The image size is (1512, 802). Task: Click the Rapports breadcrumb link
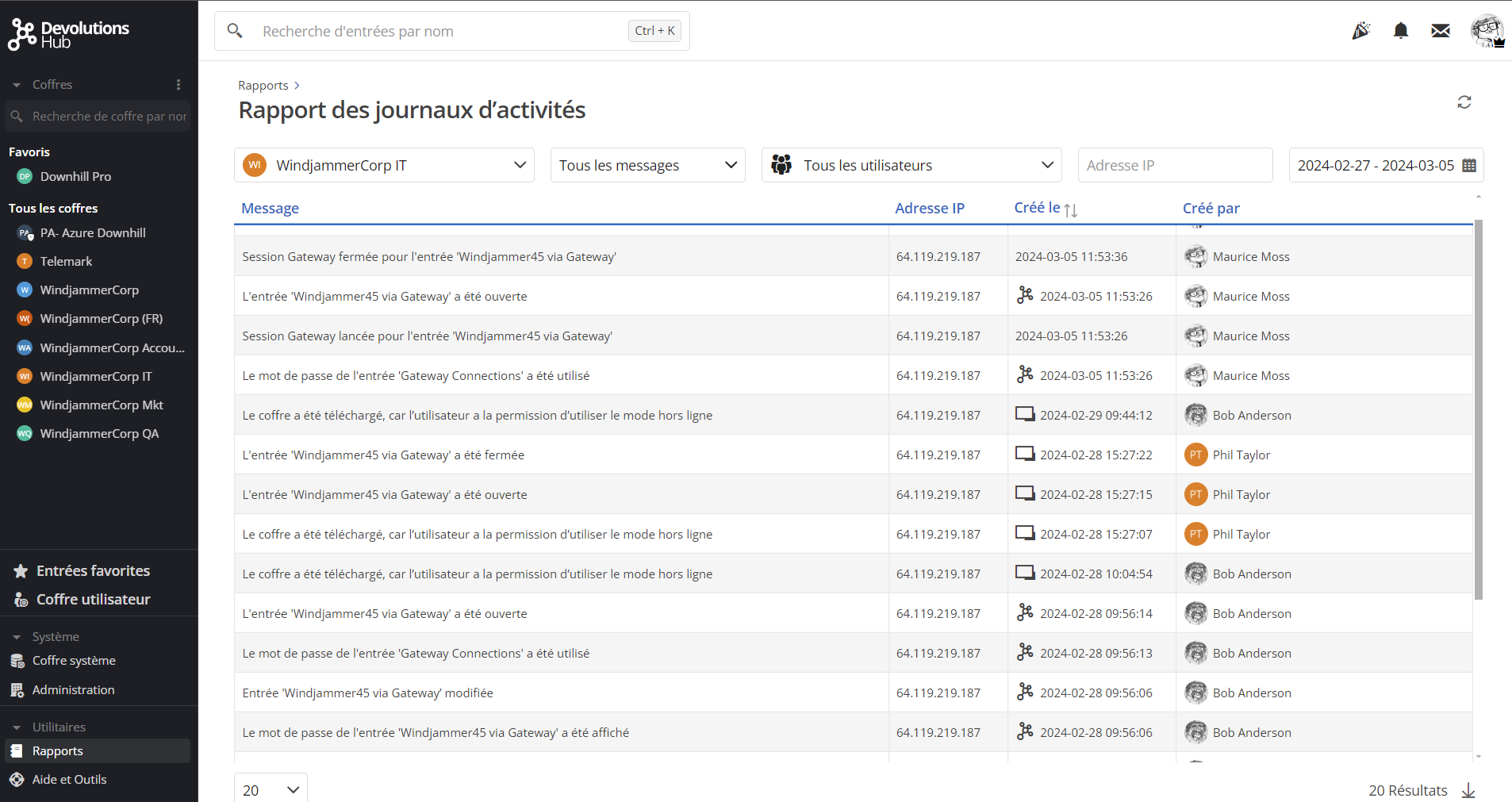pos(263,85)
